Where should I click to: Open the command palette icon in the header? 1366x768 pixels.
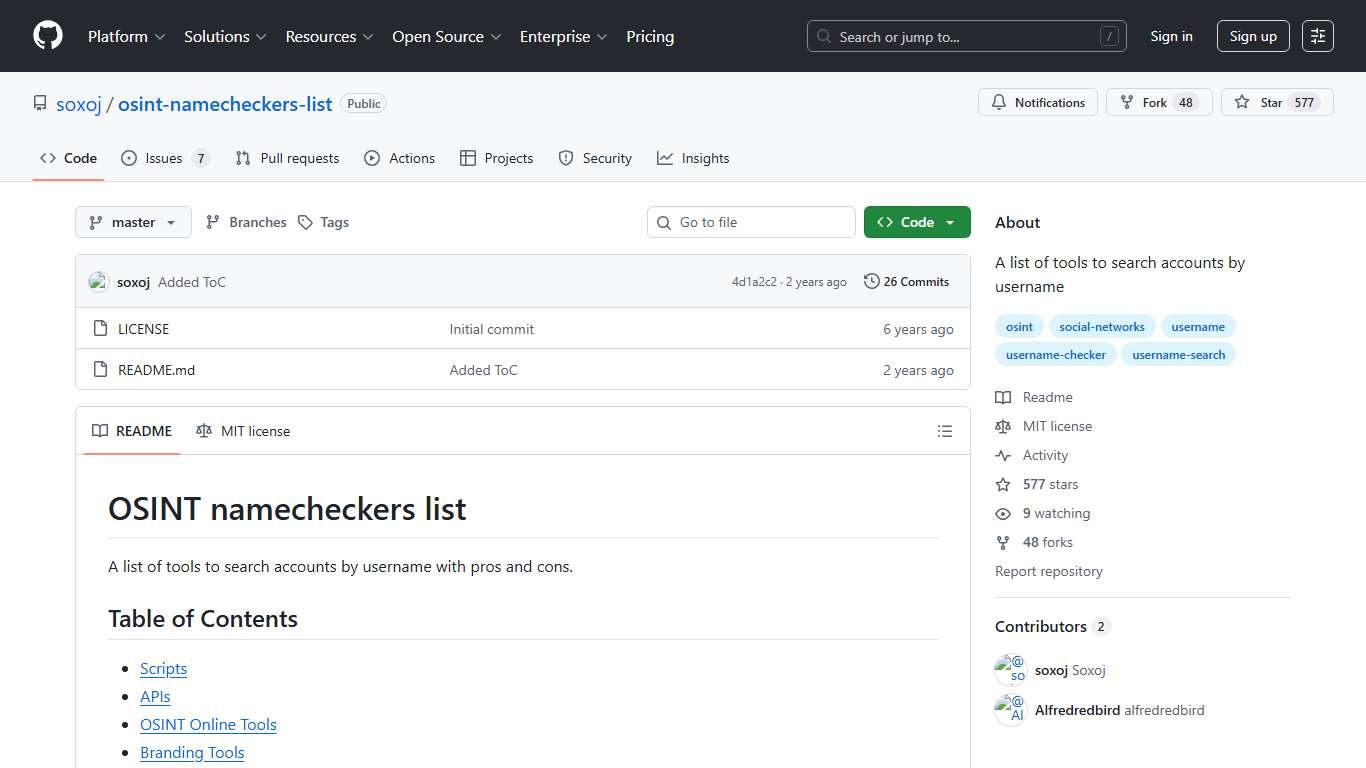tap(1317, 36)
